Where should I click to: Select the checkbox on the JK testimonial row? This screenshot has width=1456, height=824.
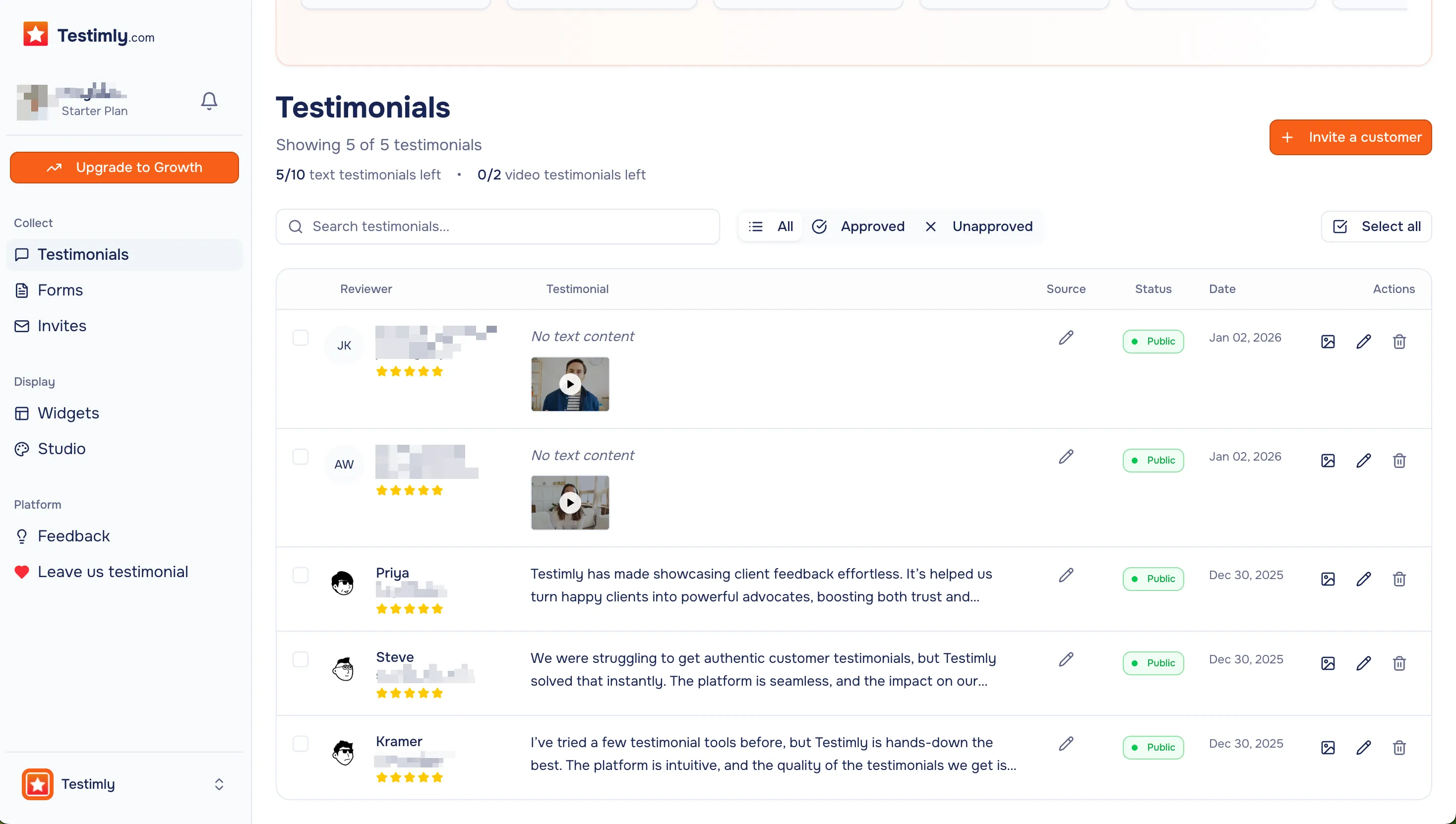[x=301, y=337]
